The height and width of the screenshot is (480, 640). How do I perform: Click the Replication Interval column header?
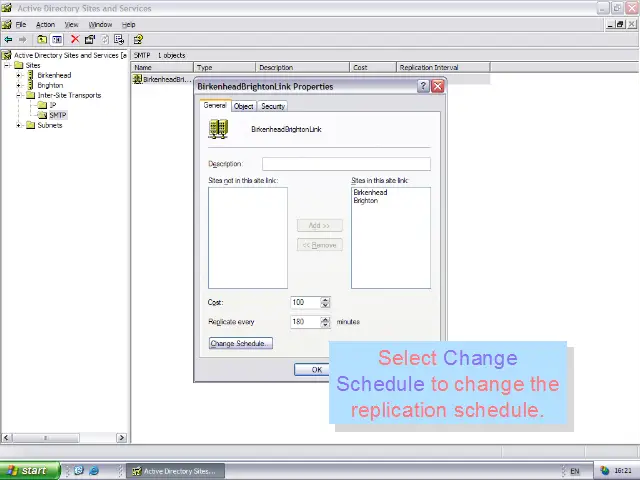(x=443, y=67)
